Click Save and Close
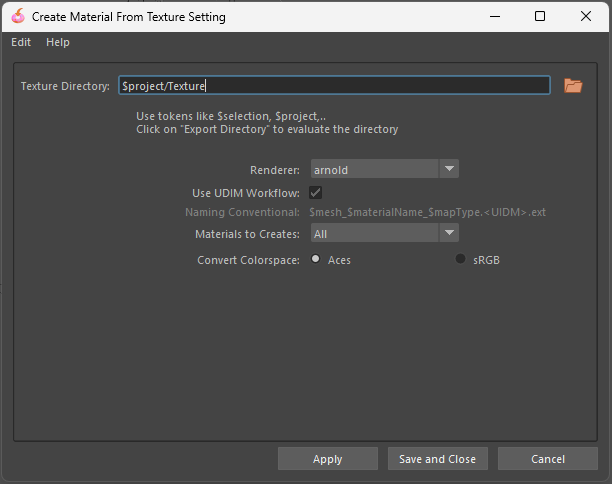 (437, 459)
